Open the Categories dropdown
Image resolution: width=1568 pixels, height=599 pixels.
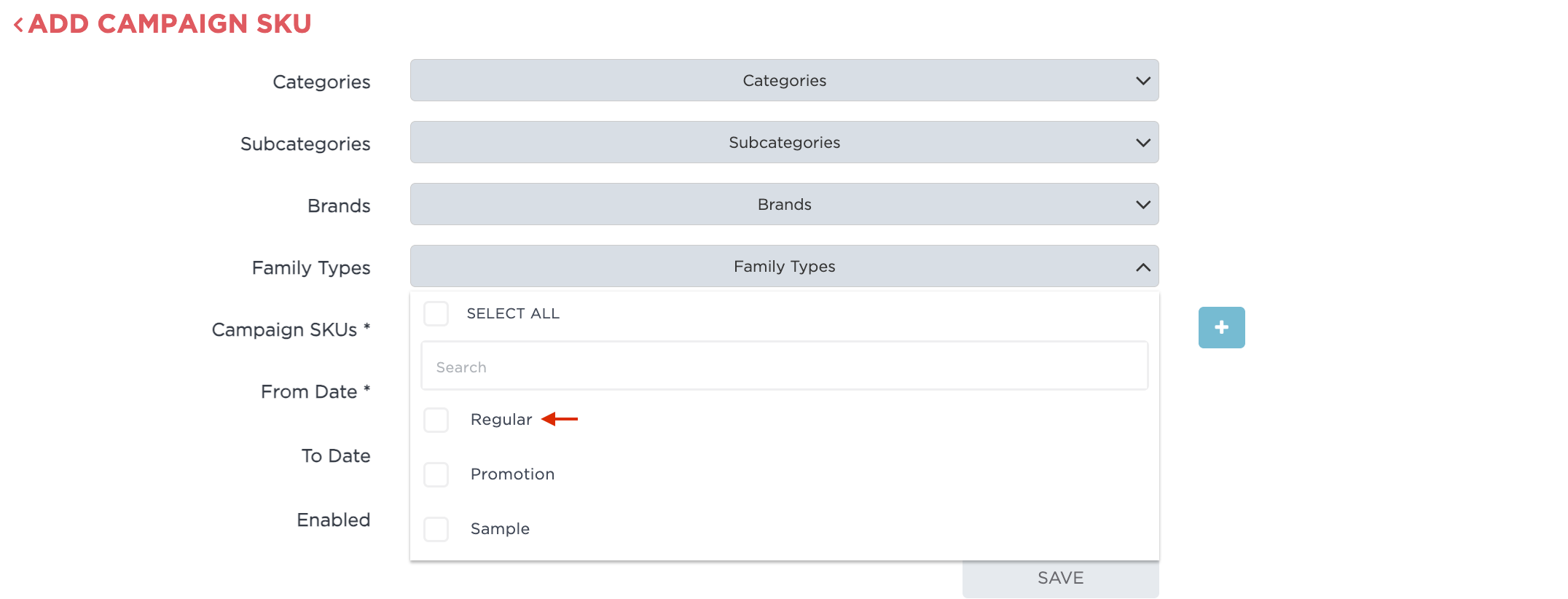[784, 80]
